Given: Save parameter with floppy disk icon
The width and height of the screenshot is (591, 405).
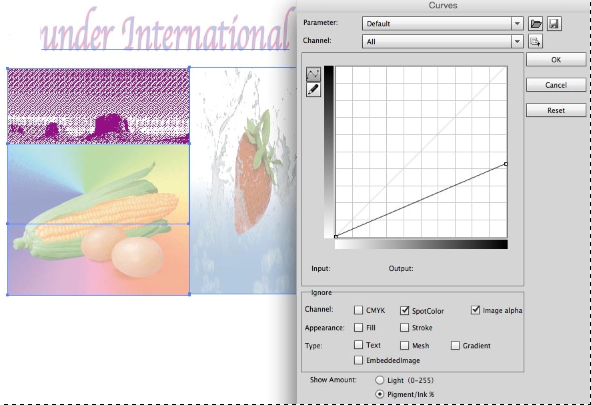Looking at the screenshot, I should 554,24.
